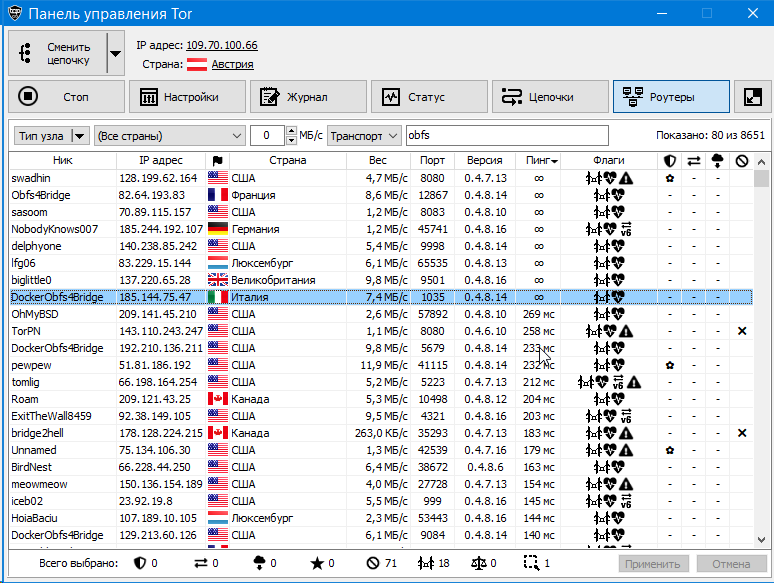Viewport: 774px width, 583px height.
Task: Select the biglittle0 router row
Action: [x=381, y=280]
